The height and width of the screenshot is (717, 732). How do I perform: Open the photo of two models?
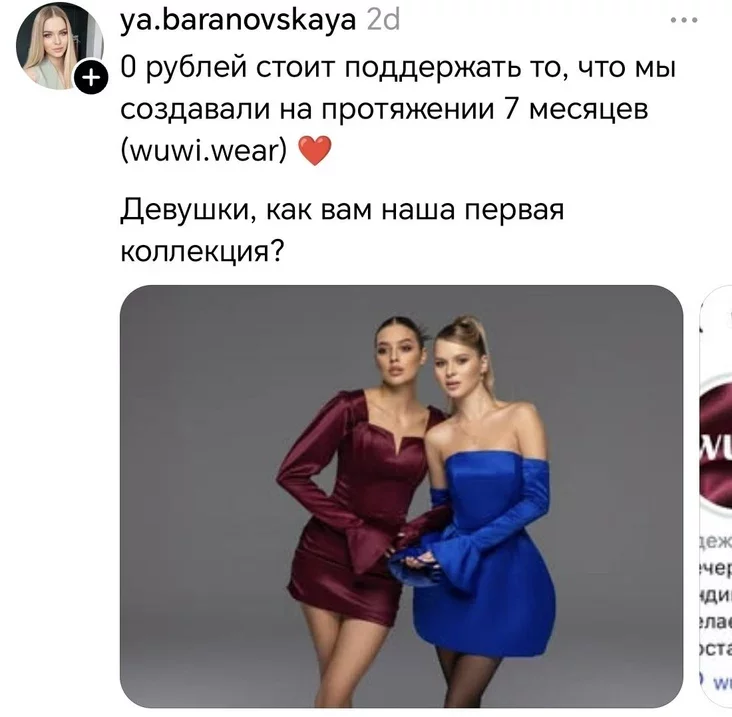tap(401, 496)
